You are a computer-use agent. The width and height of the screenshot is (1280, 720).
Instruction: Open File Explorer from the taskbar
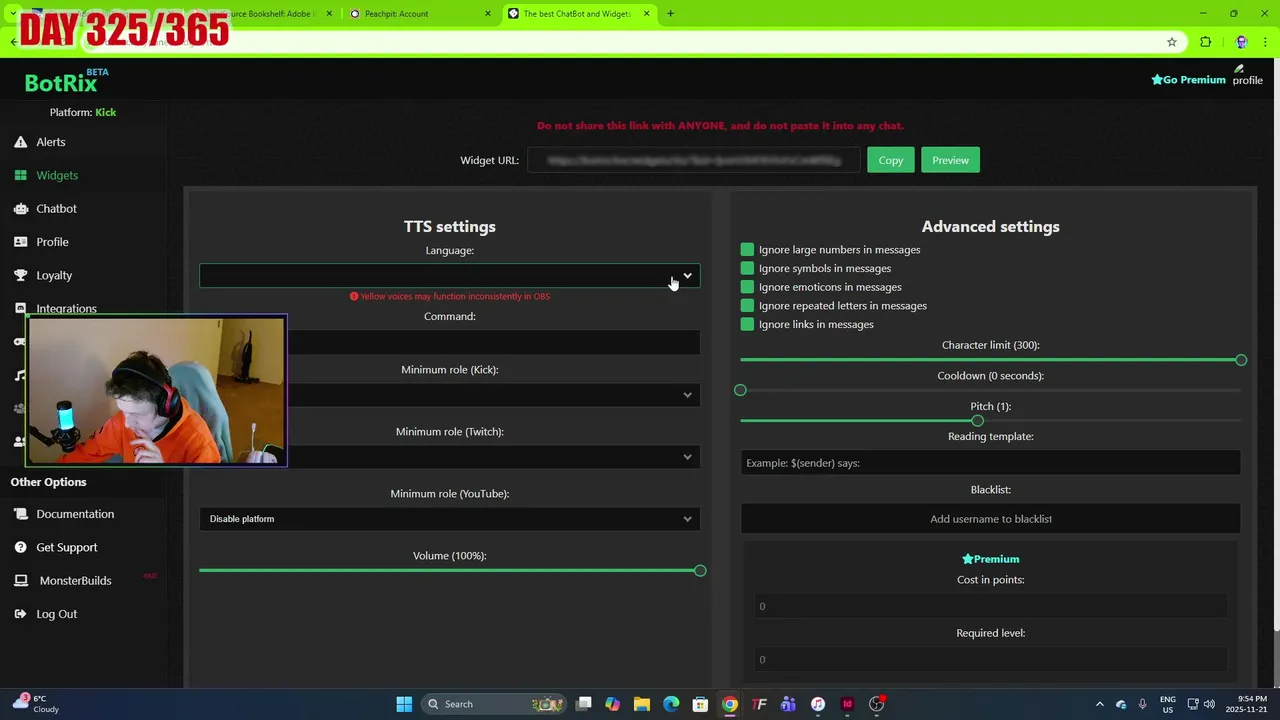642,704
